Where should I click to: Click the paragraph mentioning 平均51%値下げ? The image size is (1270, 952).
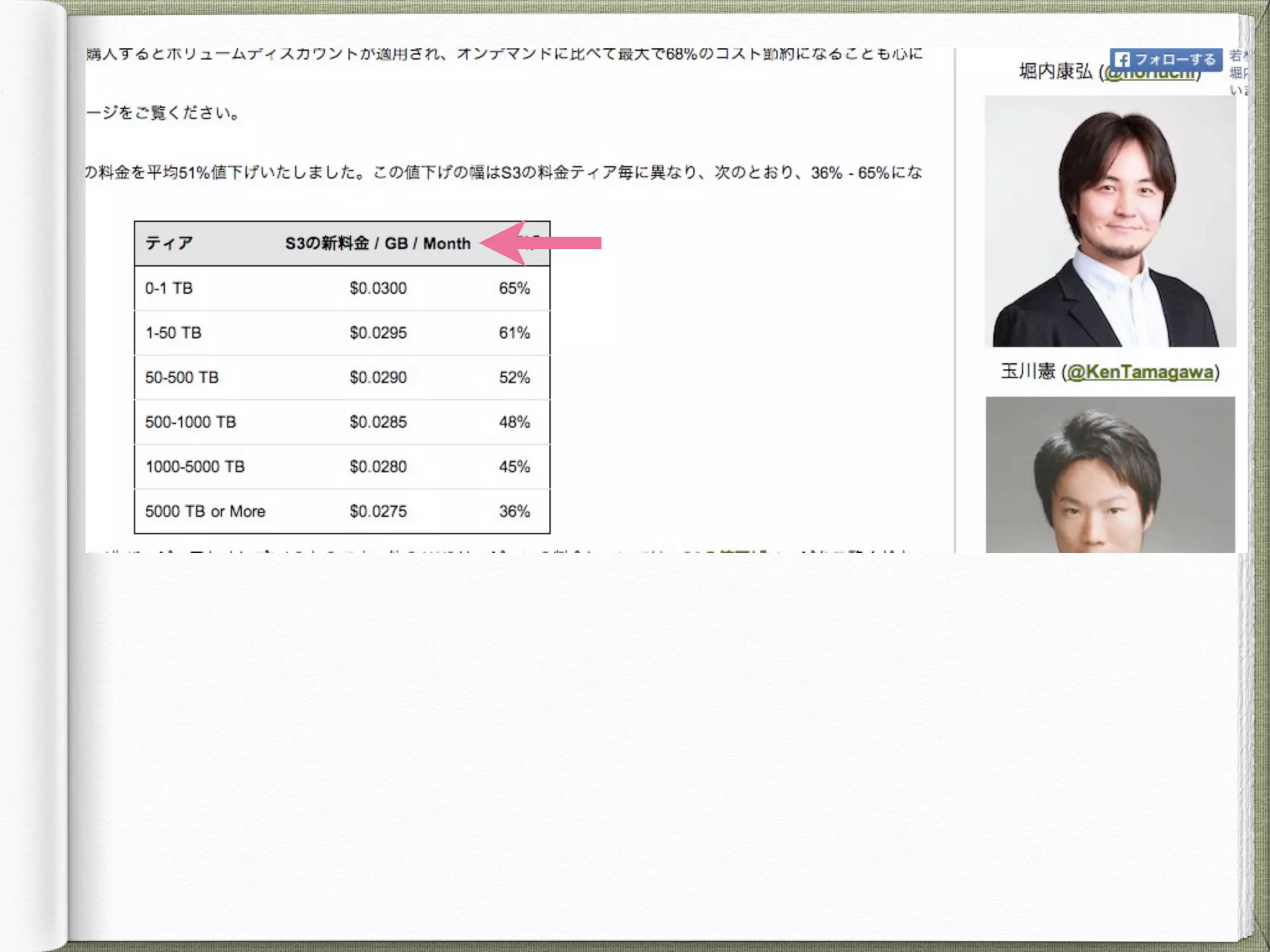(504, 172)
